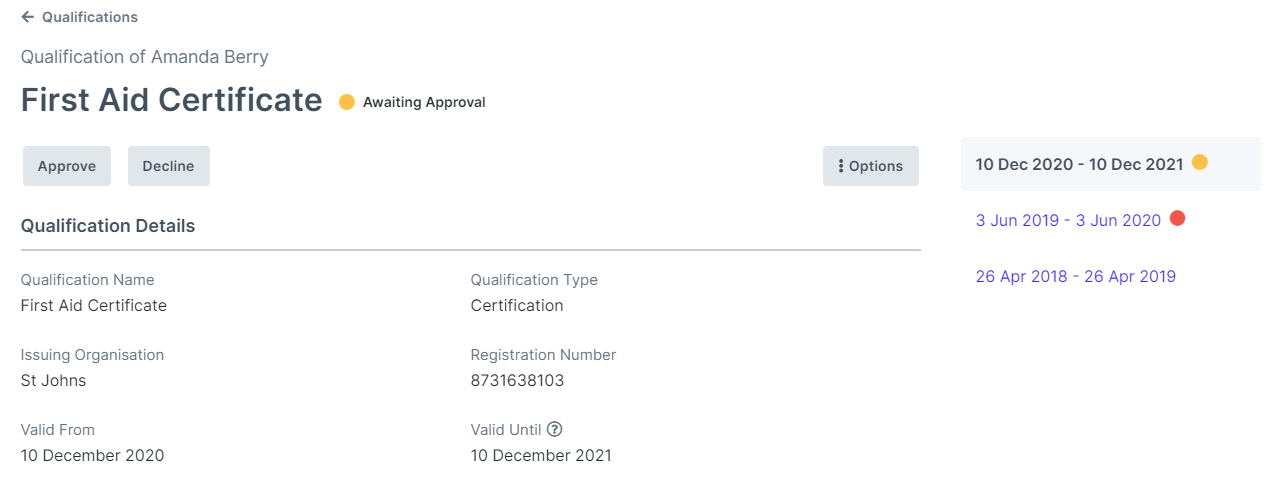Click the First Aid Certificate page heading
The height and width of the screenshot is (494, 1265).
(x=171, y=100)
